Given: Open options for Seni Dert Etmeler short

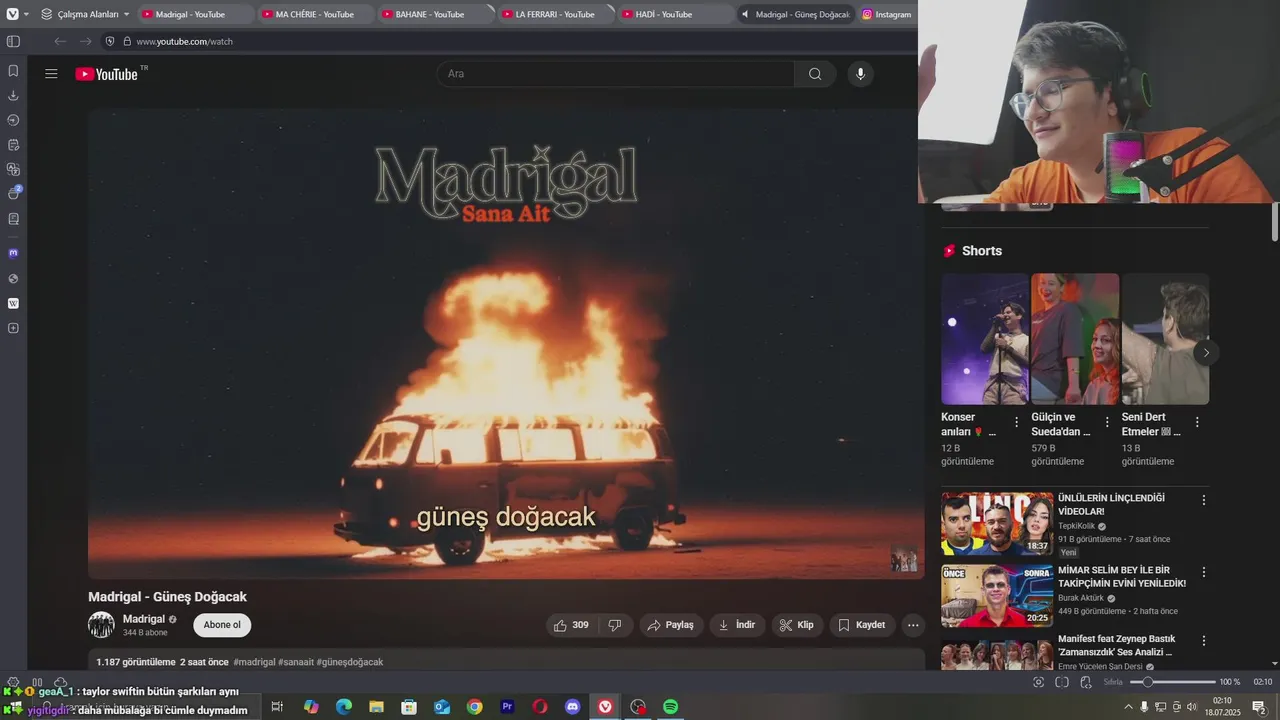Looking at the screenshot, I should (1197, 422).
